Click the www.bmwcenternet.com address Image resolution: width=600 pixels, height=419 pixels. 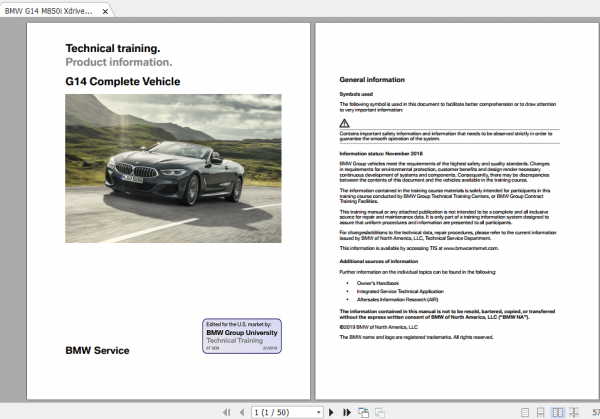click(x=471, y=248)
